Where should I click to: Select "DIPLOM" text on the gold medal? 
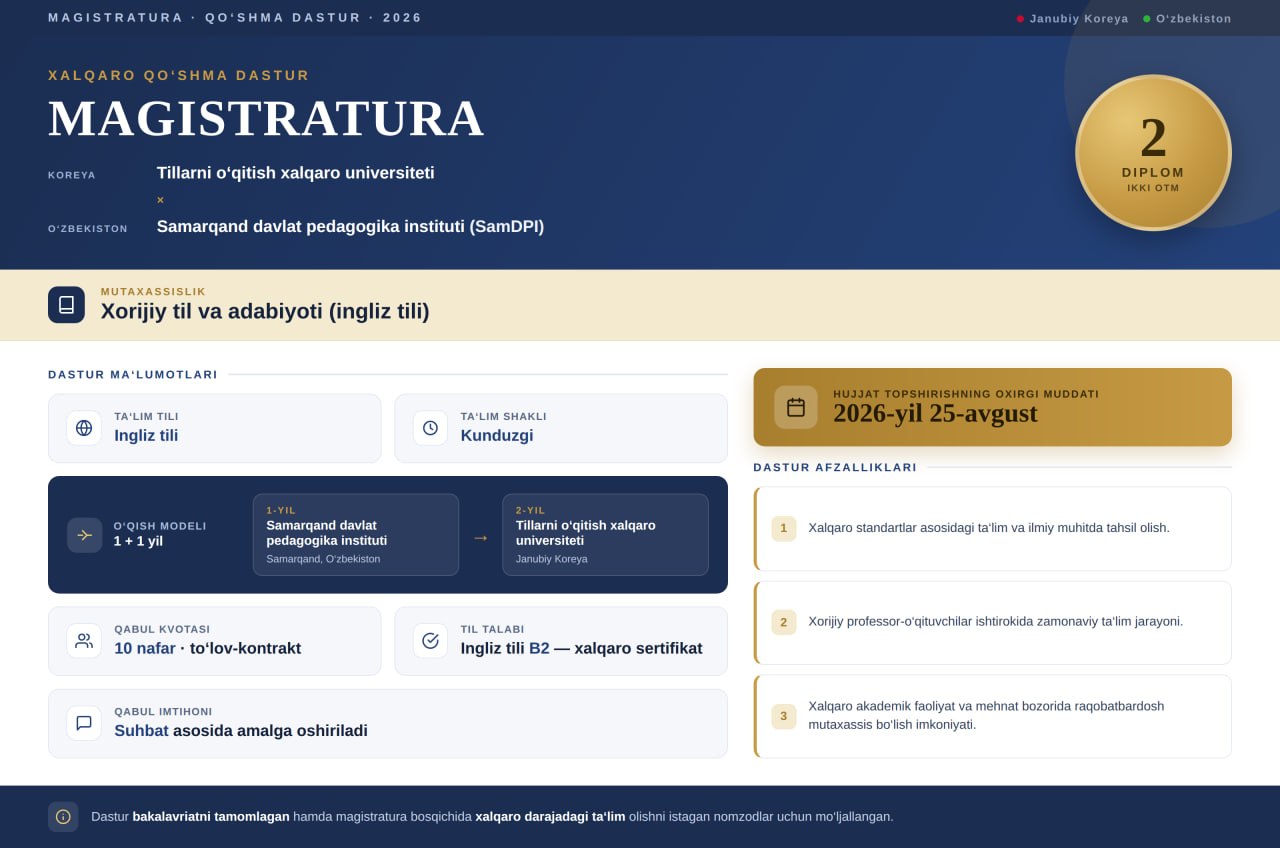(1153, 172)
